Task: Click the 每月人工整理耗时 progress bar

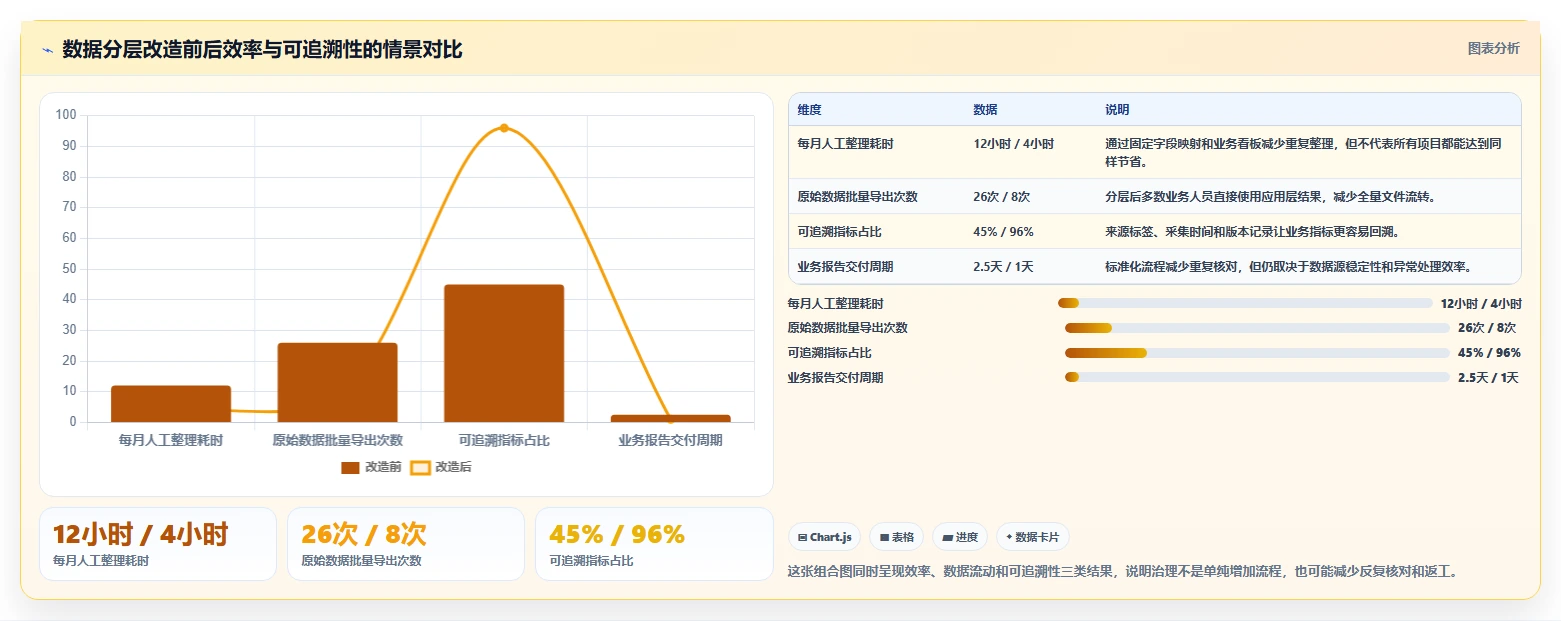Action: pos(1245,303)
